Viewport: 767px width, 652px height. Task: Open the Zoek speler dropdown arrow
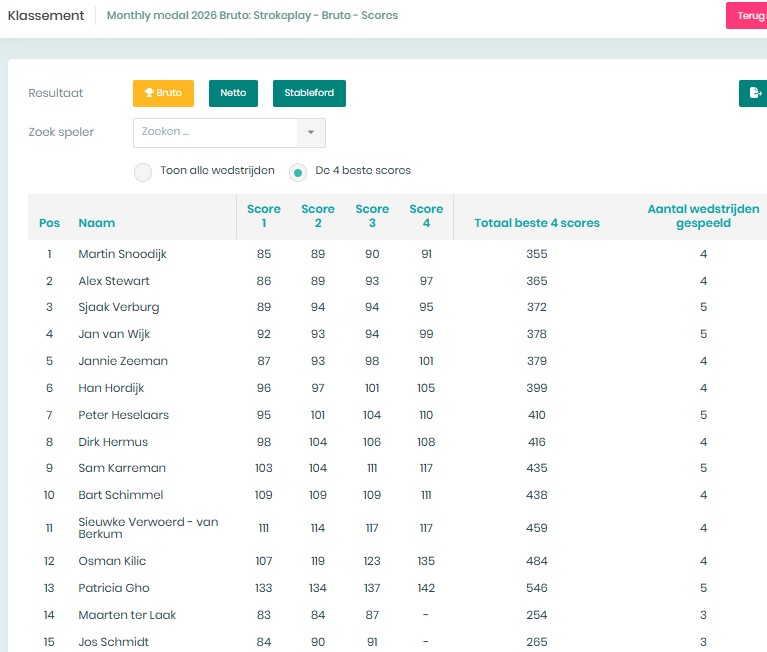pyautogui.click(x=311, y=133)
